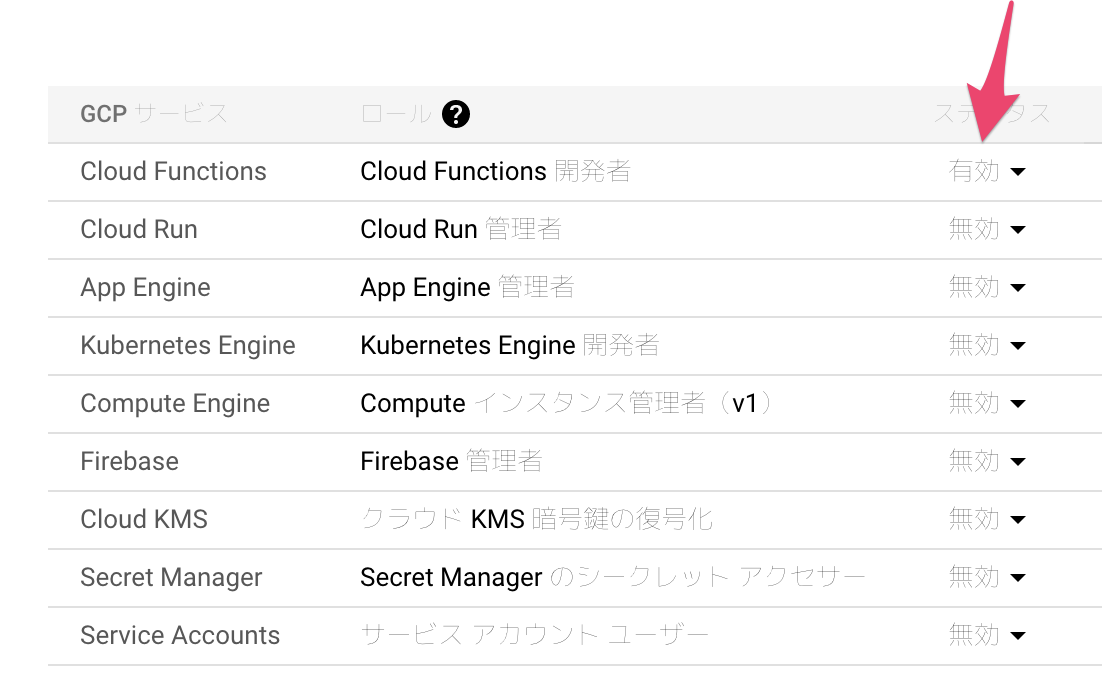Click the role help question mark icon

455,114
